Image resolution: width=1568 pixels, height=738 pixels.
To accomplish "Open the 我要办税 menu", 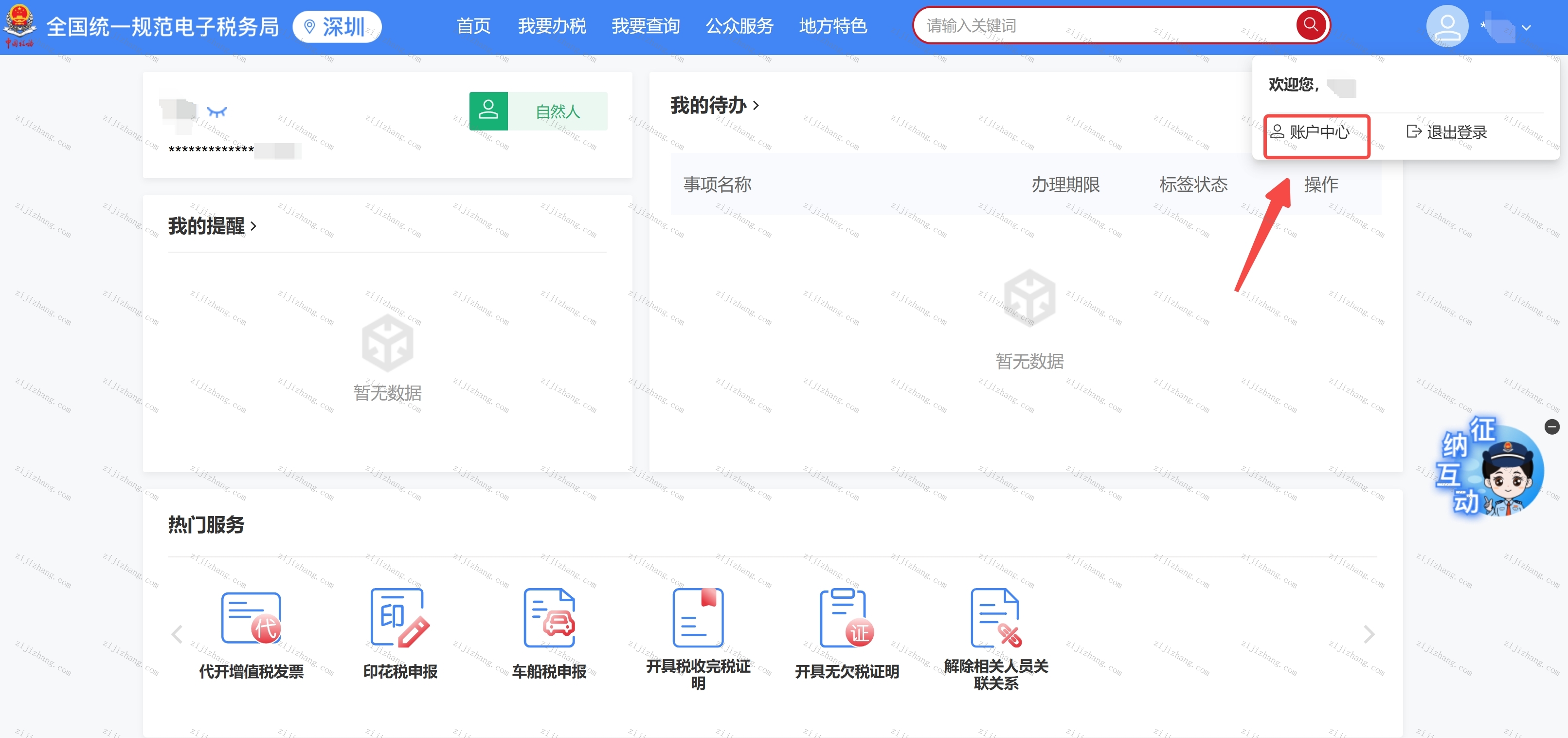I will (552, 26).
